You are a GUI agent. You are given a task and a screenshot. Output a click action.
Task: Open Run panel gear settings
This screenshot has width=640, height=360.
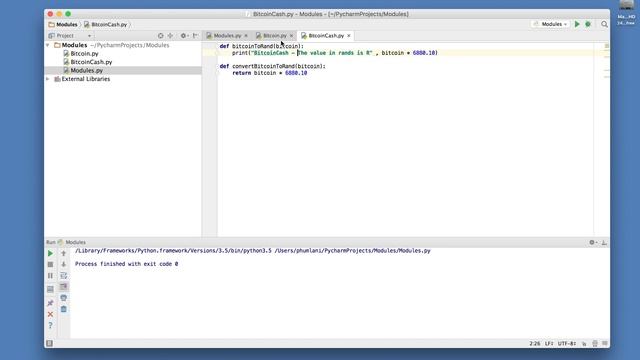pyautogui.click(x=593, y=242)
